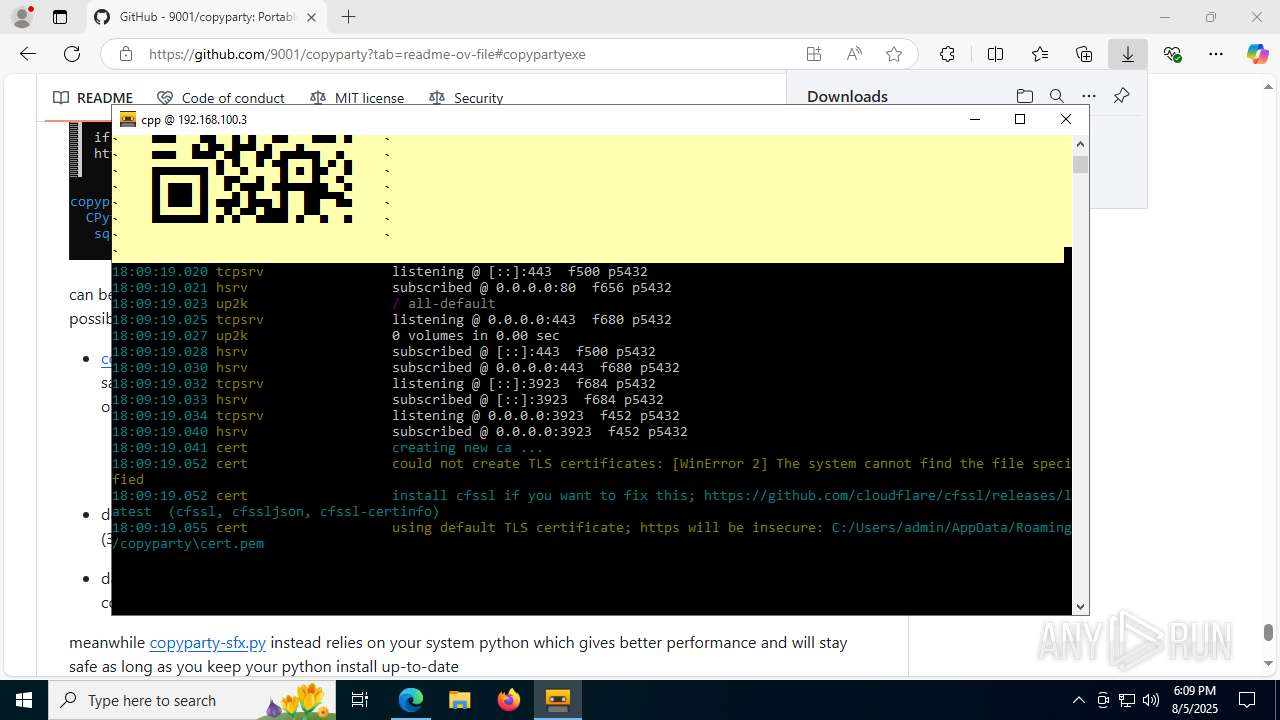Open the notification center icon
The image size is (1280, 720).
(x=1247, y=700)
